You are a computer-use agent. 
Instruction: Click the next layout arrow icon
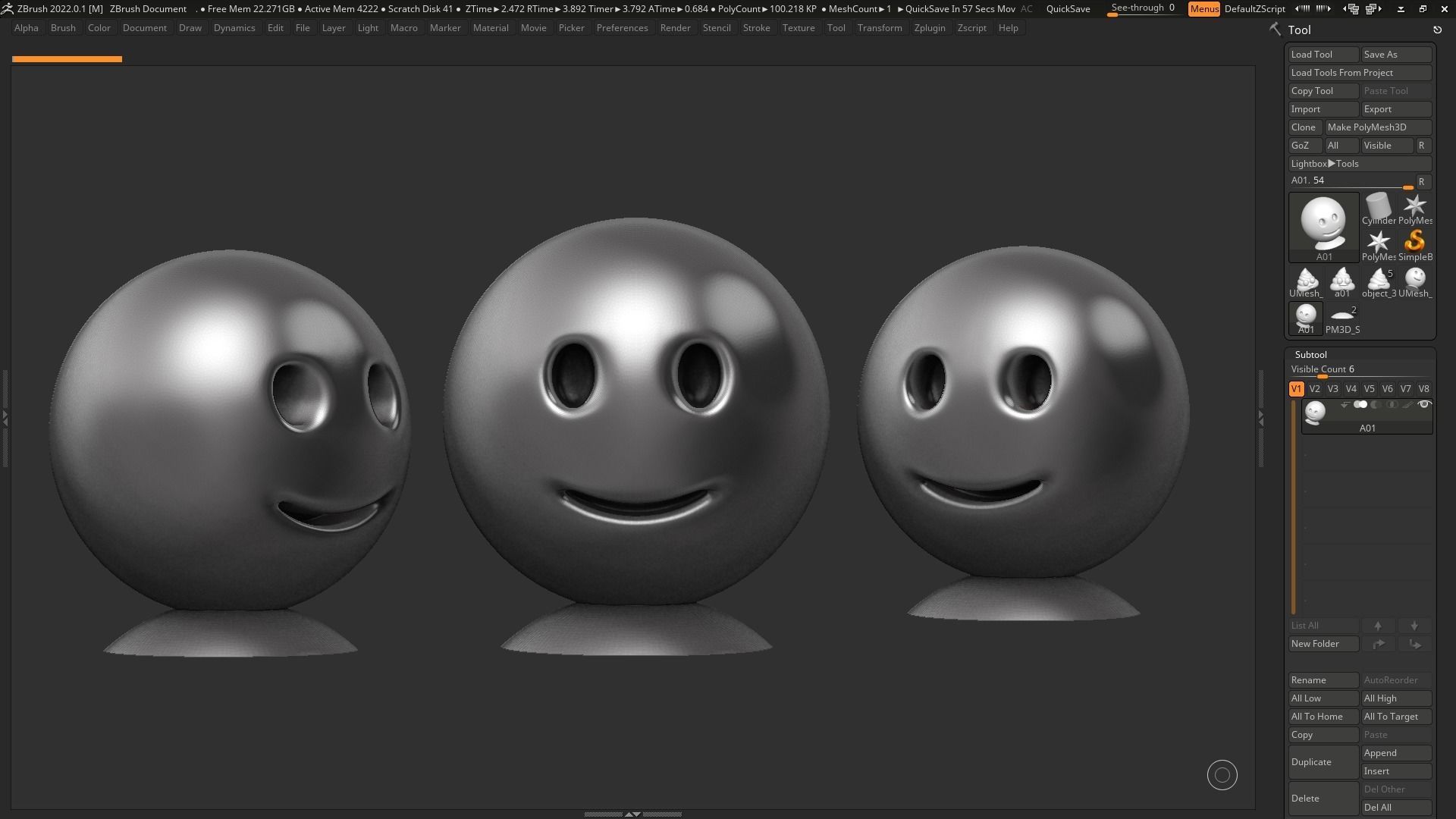(x=1323, y=9)
